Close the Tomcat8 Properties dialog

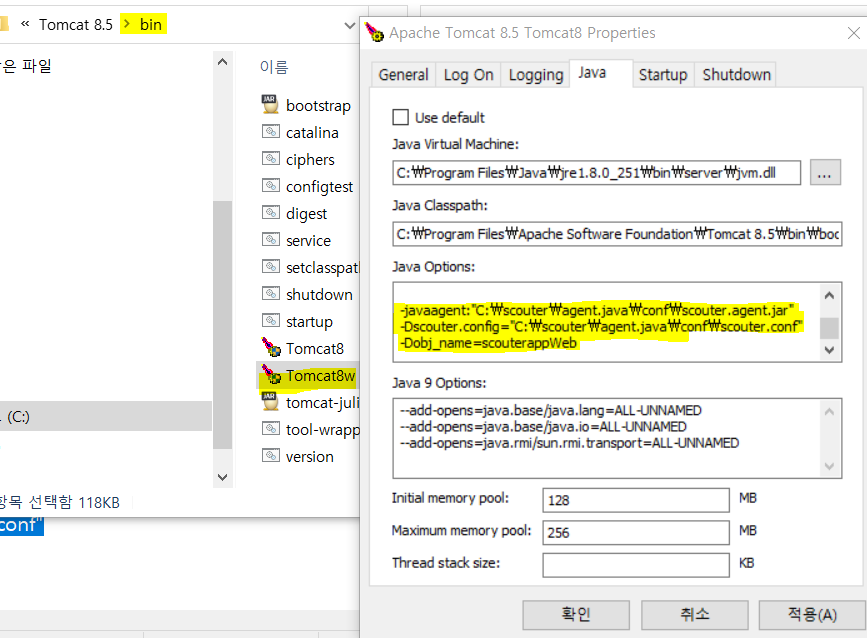pos(854,33)
